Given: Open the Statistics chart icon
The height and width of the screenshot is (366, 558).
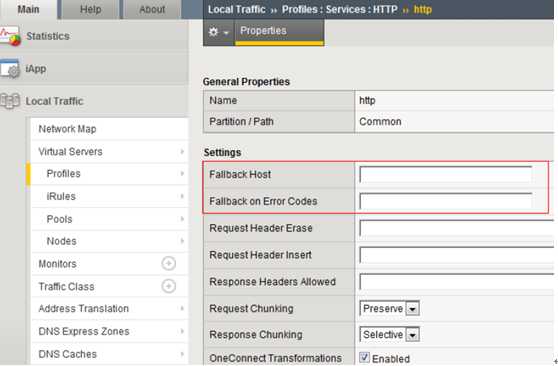Looking at the screenshot, I should click(x=10, y=36).
